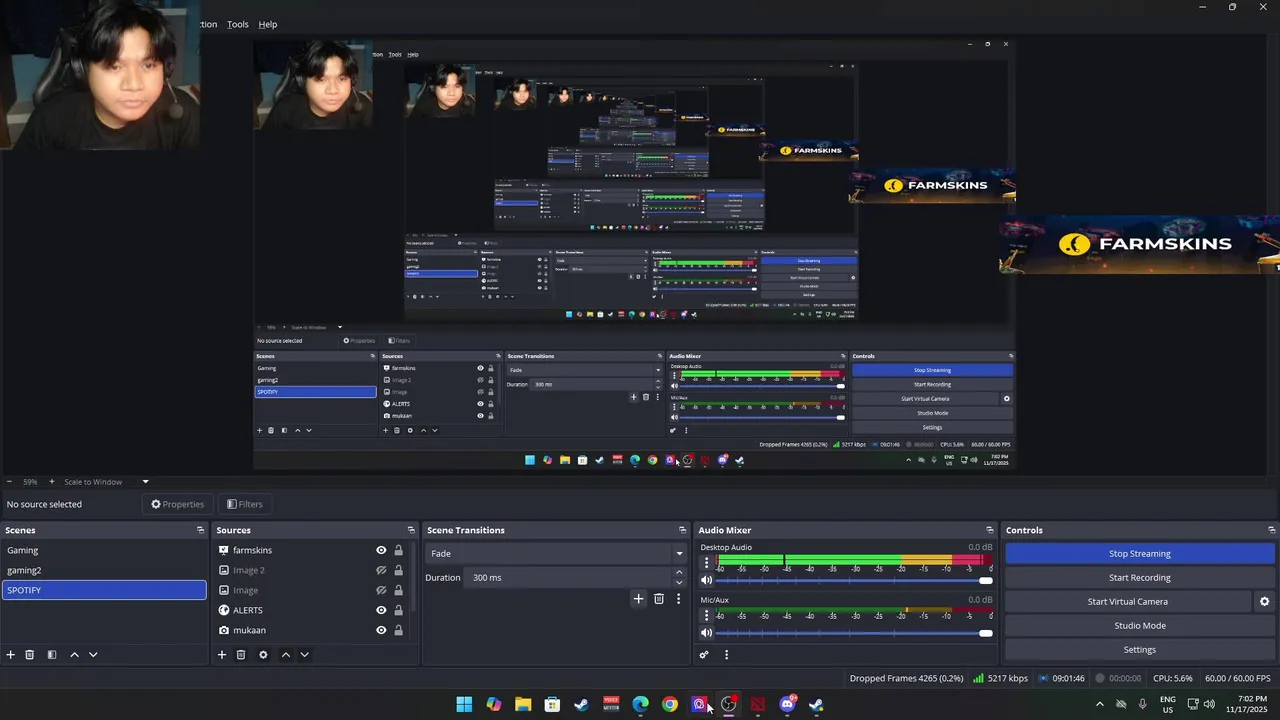
Task: Add a scene transition with plus icon
Action: 639,599
